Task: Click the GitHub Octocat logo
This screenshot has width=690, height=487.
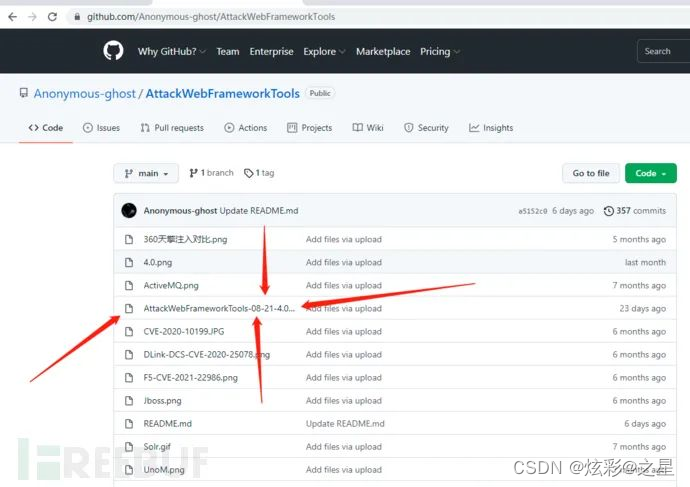Action: pos(113,51)
